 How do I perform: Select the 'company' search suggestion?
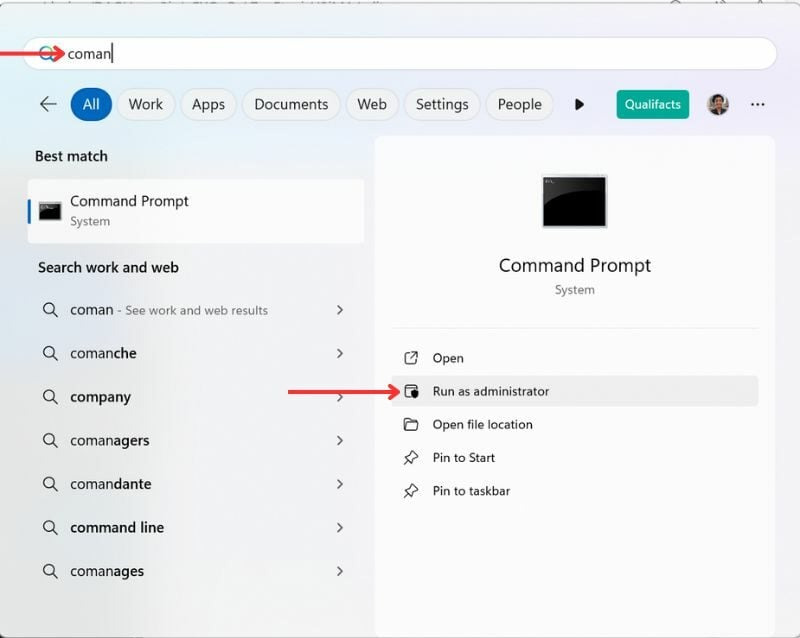(196, 397)
